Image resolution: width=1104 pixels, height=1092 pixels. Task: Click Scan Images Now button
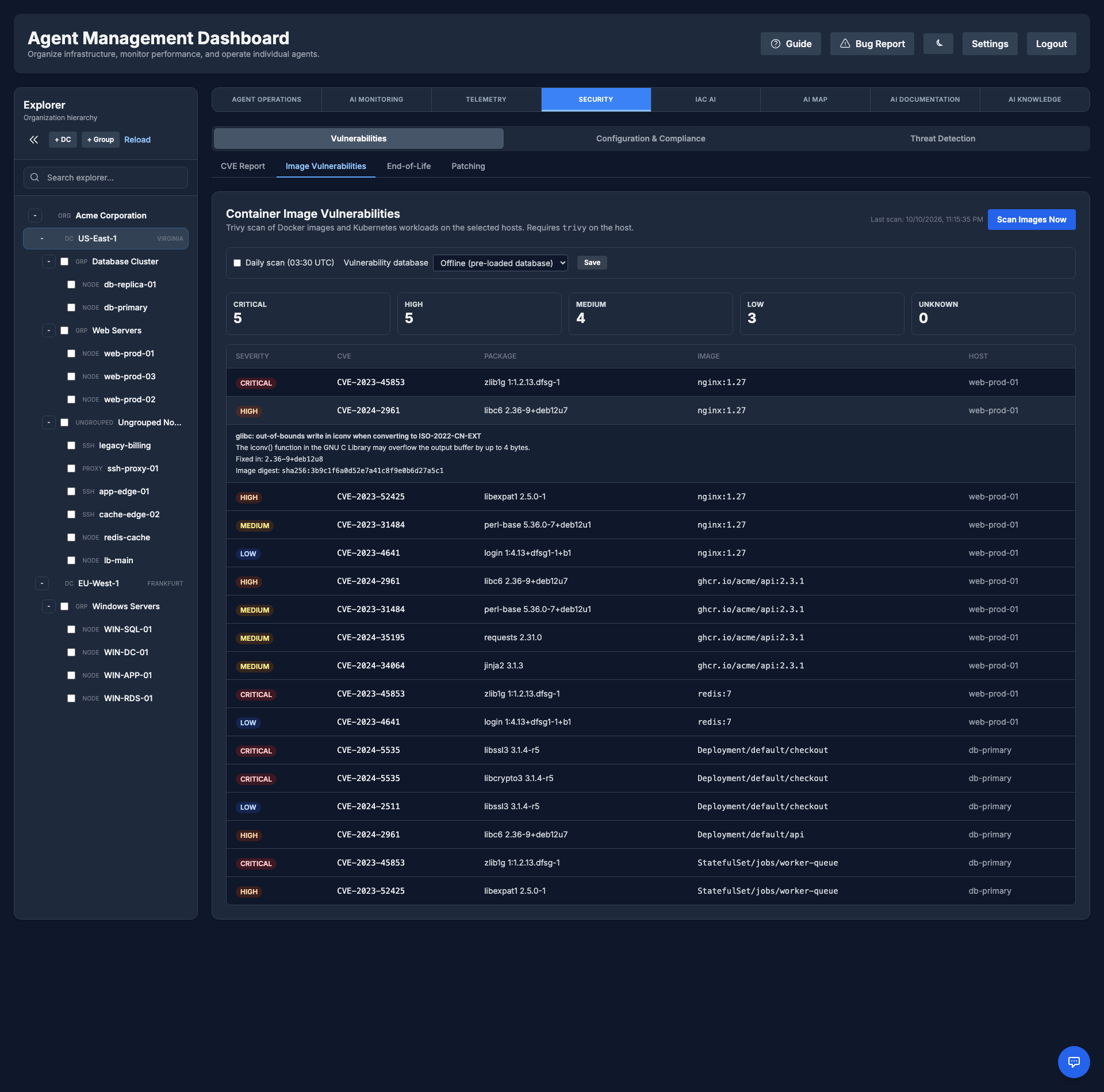(x=1032, y=220)
